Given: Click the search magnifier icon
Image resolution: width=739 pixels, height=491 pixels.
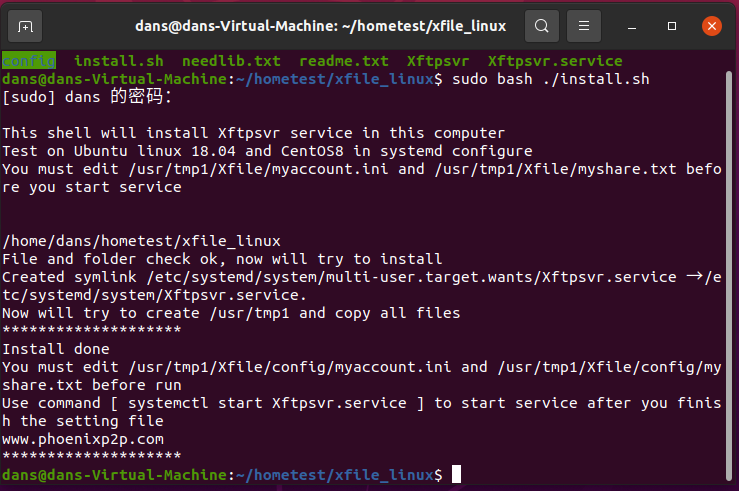Looking at the screenshot, I should click(541, 25).
